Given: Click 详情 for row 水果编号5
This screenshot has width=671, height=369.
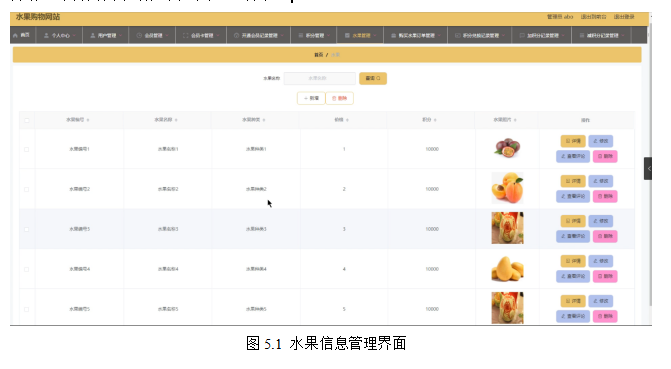Looking at the screenshot, I should click(573, 301).
